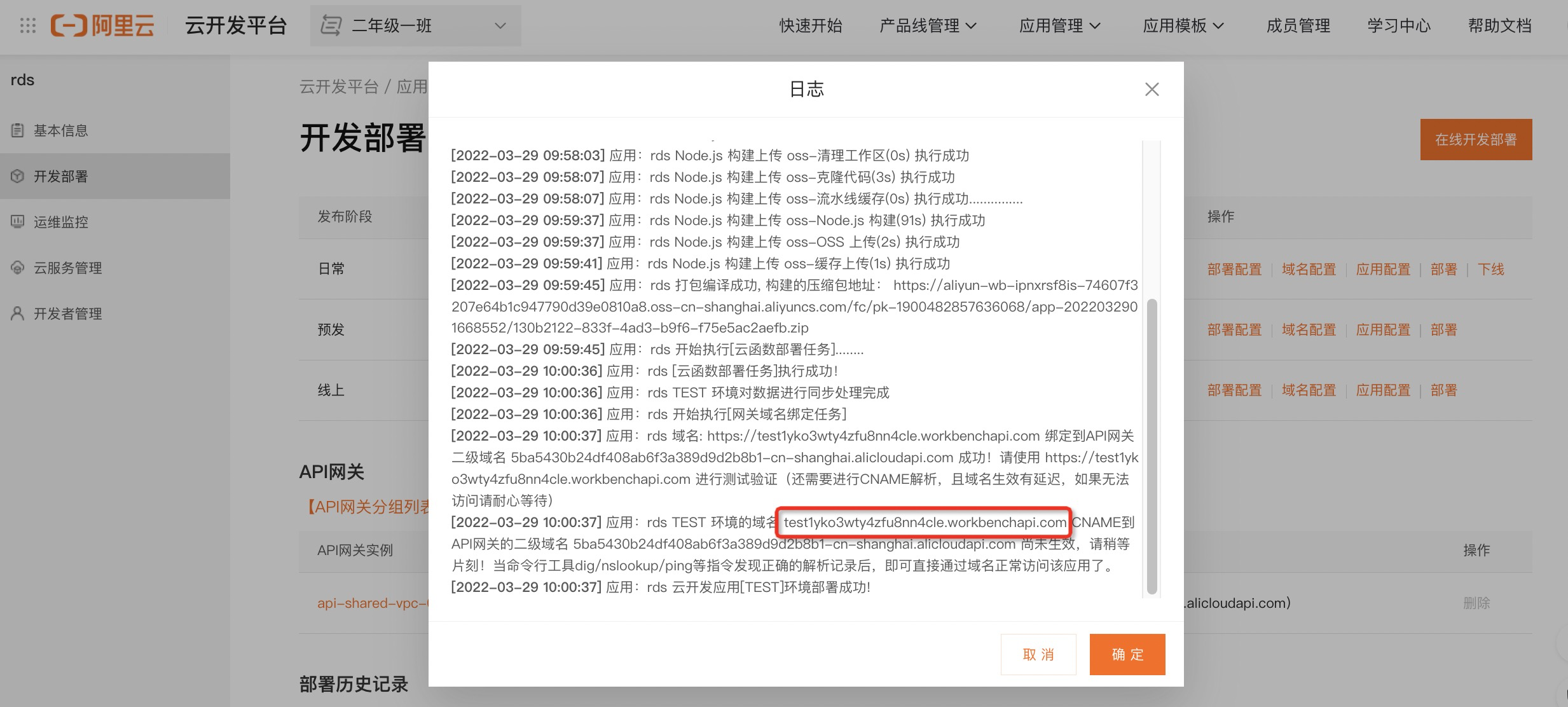Open the apps grid launcher icon
Image resolution: width=1568 pixels, height=707 pixels.
[27, 26]
